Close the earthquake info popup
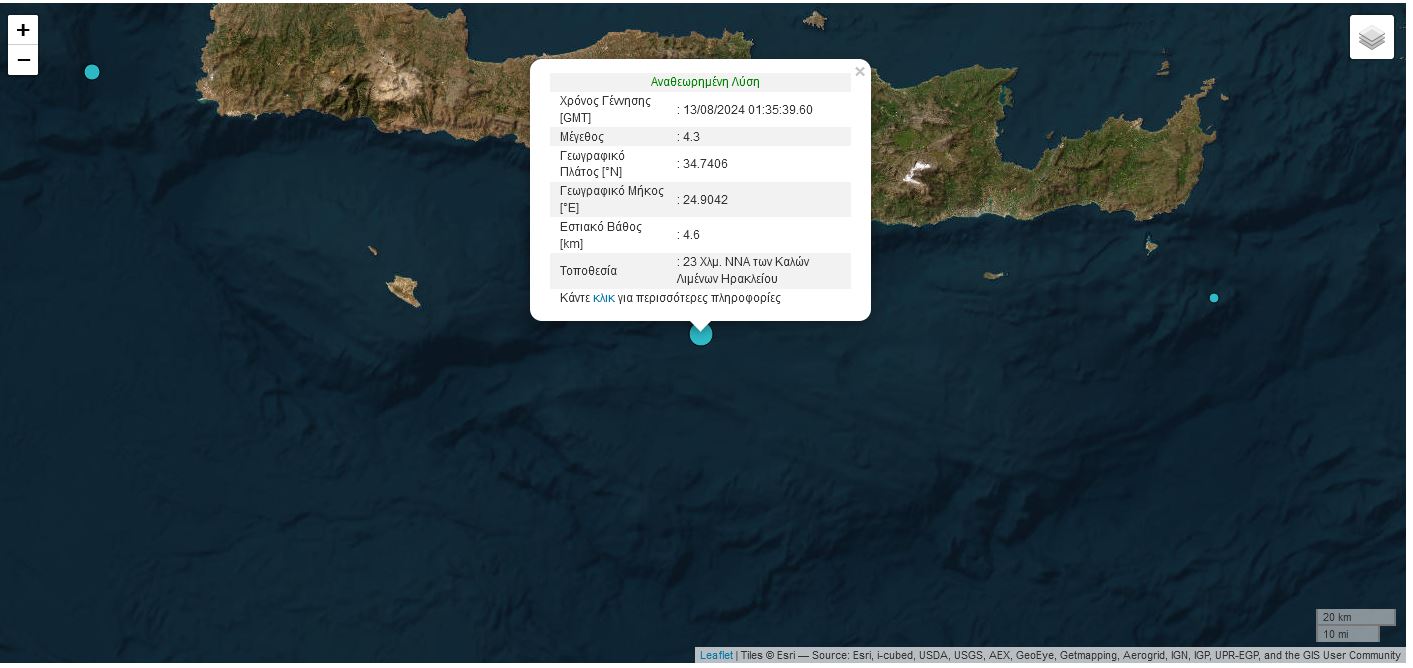 (859, 72)
